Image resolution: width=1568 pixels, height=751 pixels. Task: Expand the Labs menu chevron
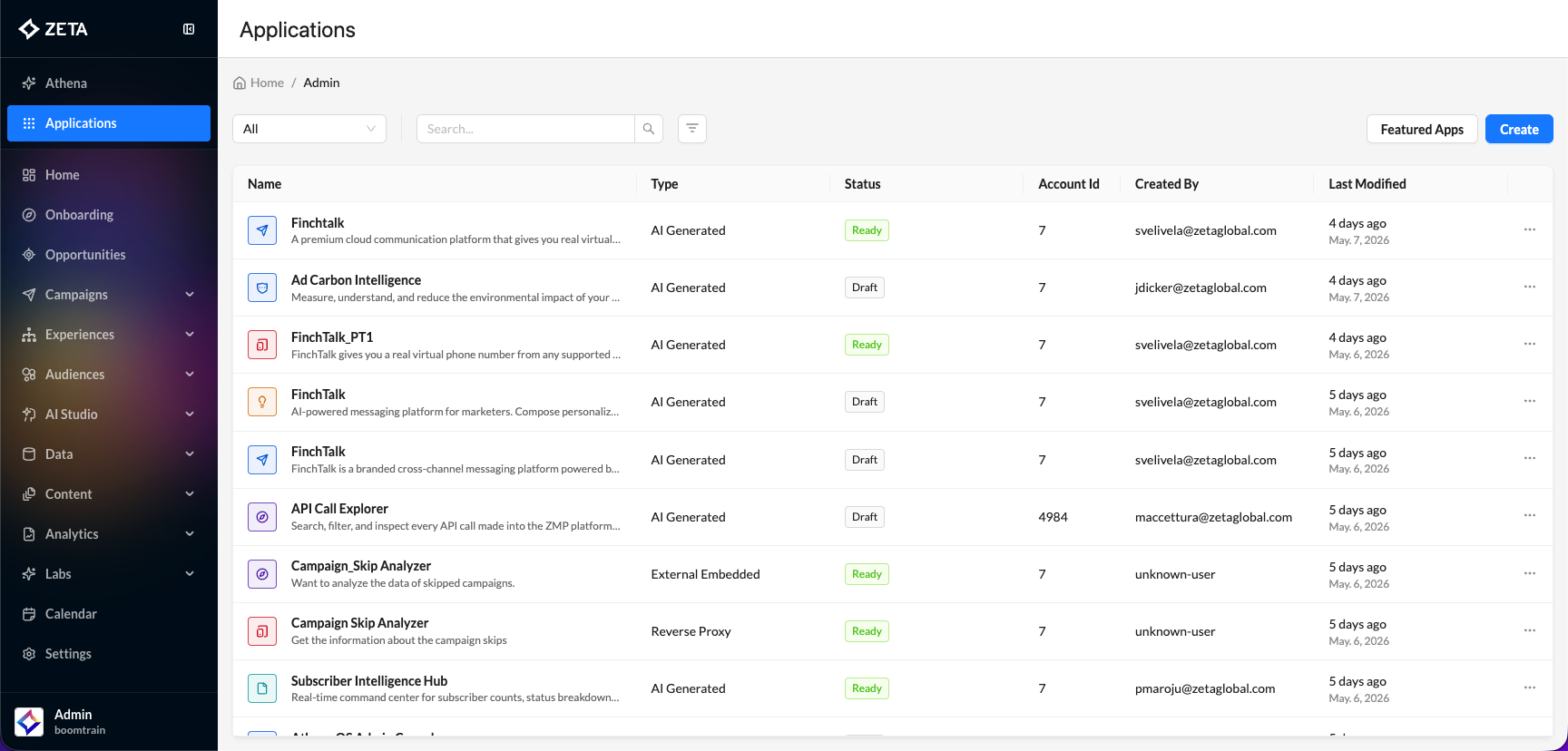coord(190,574)
